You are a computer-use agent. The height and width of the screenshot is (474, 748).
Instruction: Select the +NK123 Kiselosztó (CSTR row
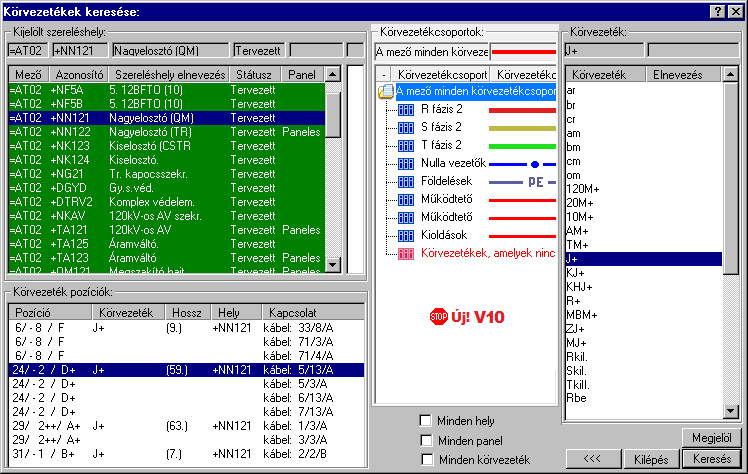(x=167, y=146)
